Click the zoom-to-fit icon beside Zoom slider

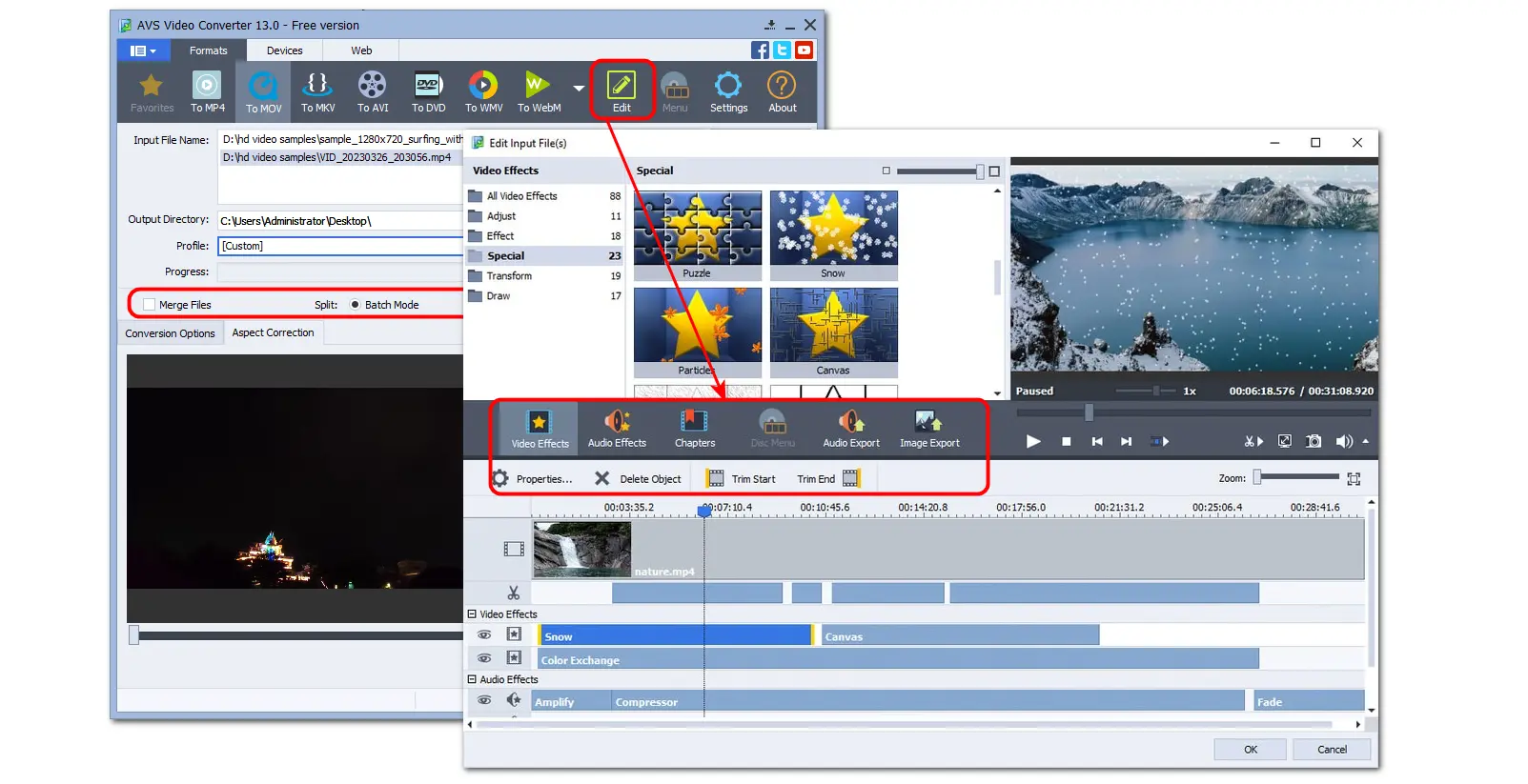pos(1354,478)
